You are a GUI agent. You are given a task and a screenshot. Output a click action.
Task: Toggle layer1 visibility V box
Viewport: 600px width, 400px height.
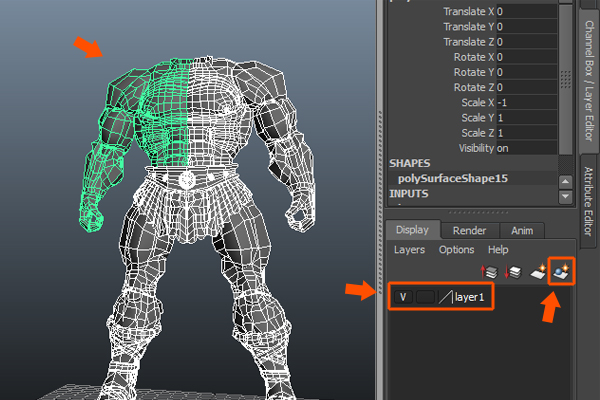pos(403,297)
